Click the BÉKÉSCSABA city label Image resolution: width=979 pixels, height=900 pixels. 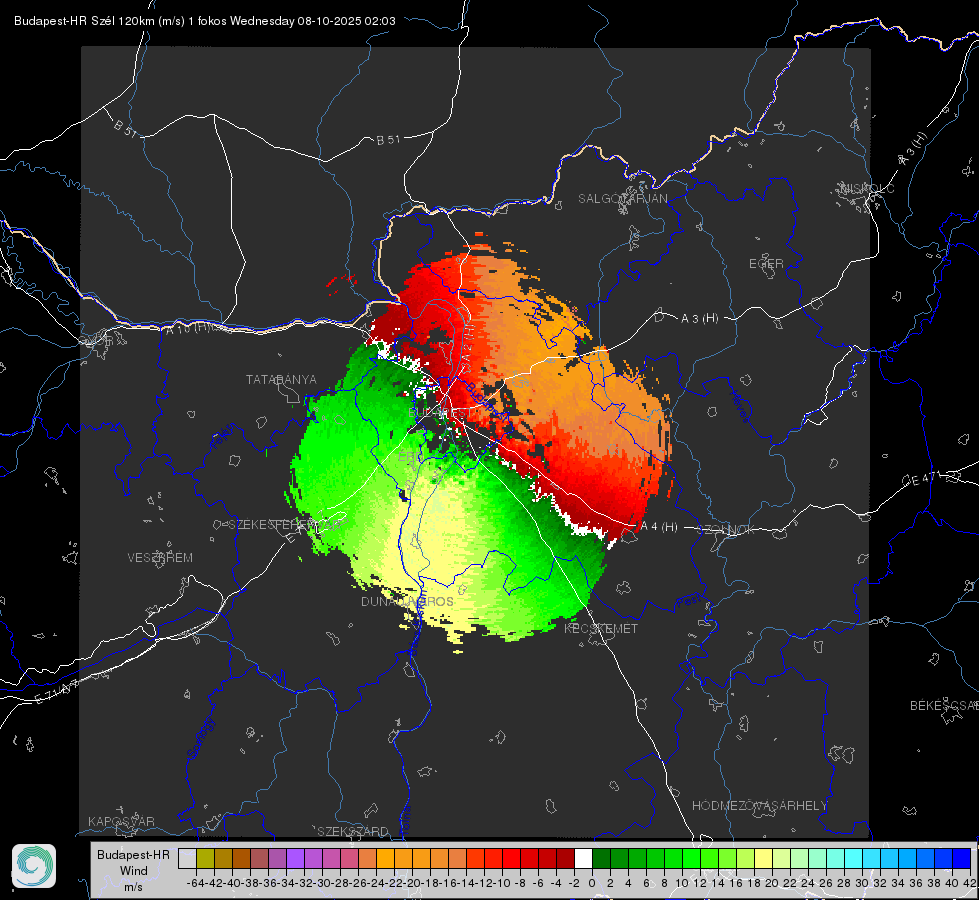tap(944, 706)
